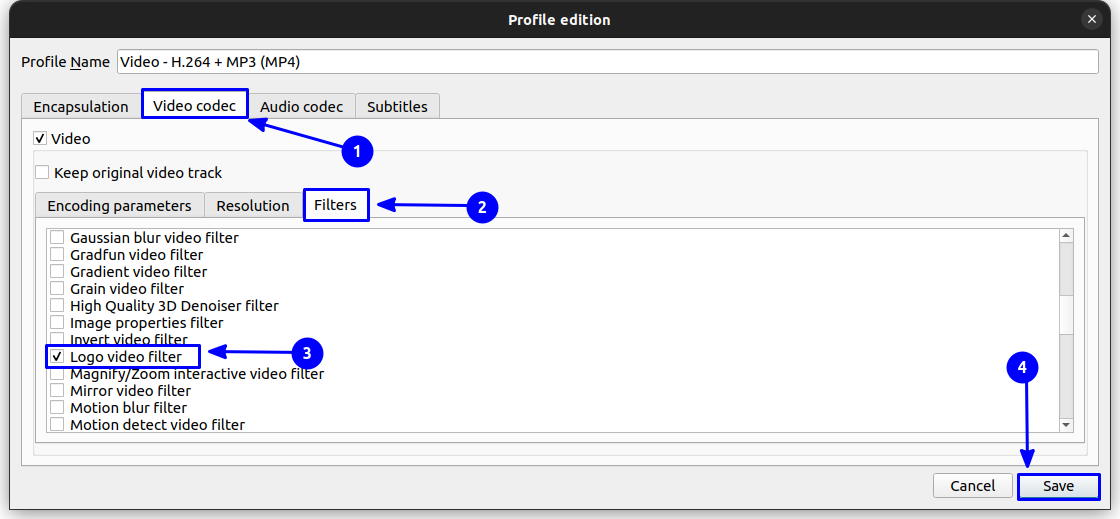Open the Subtitles tab
1120x519 pixels.
coord(397,107)
